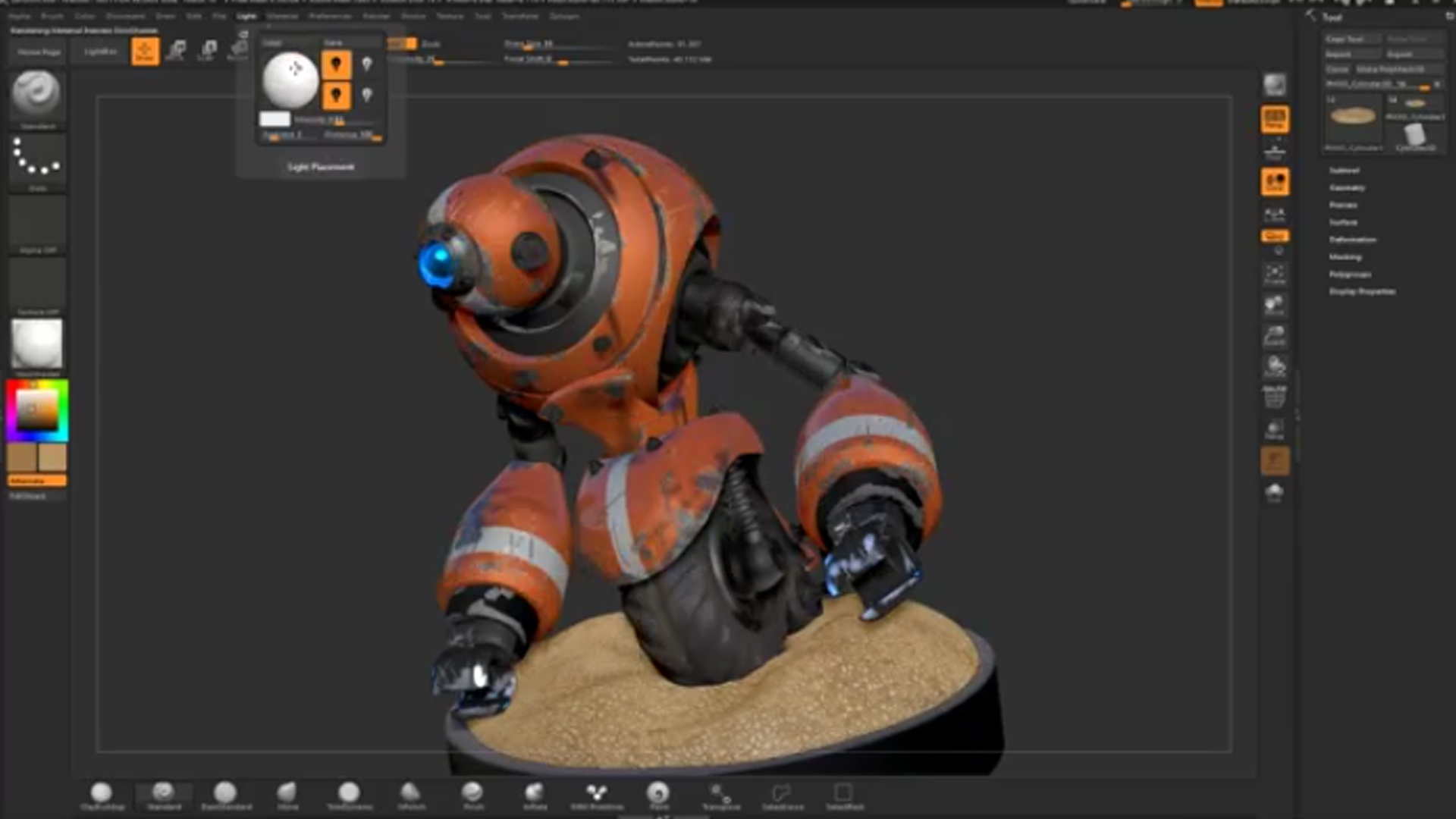Click the light color white swatch

coord(275,119)
